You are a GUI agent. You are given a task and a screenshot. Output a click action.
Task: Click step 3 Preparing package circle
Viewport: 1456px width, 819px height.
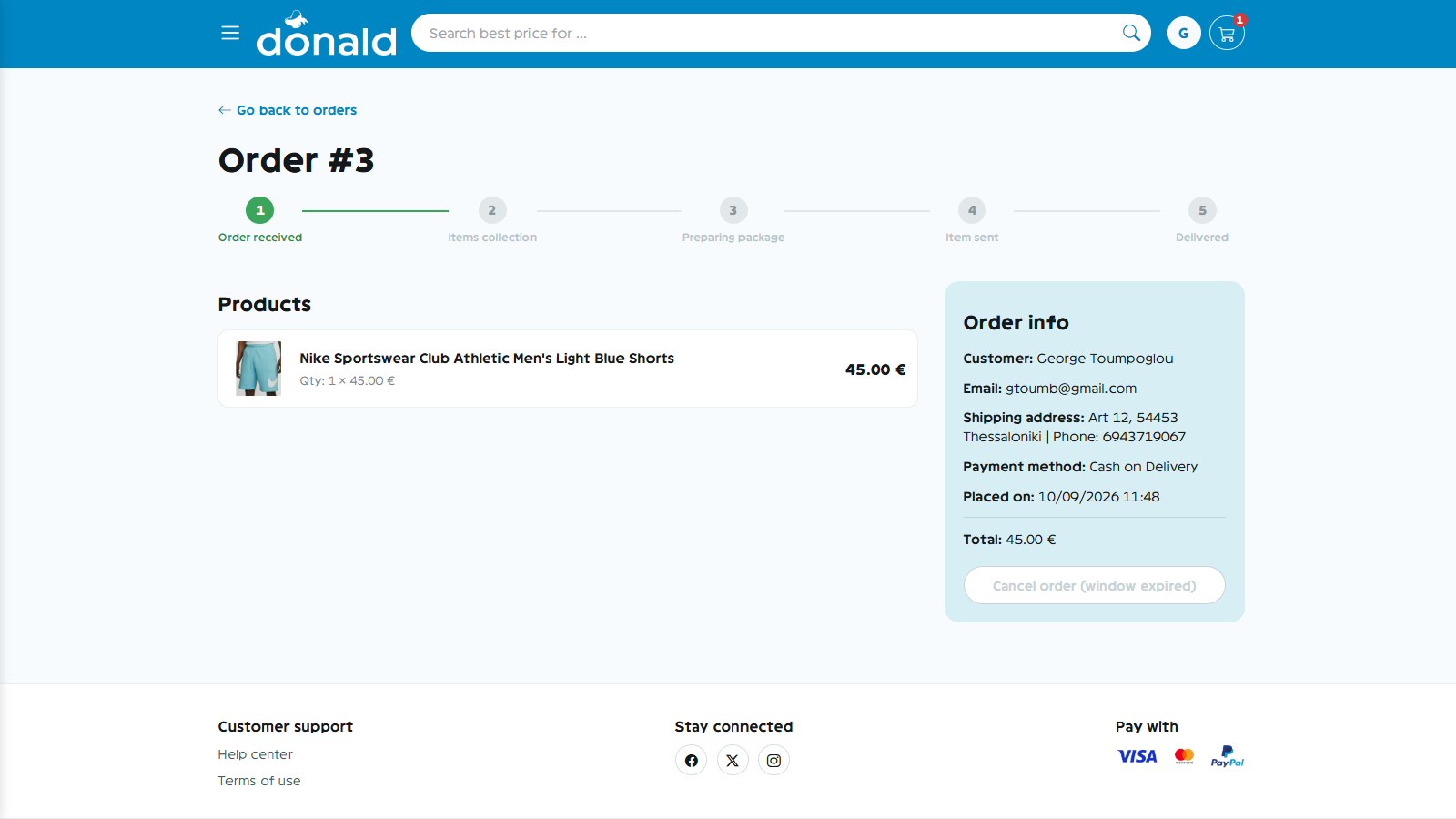pyautogui.click(x=733, y=210)
